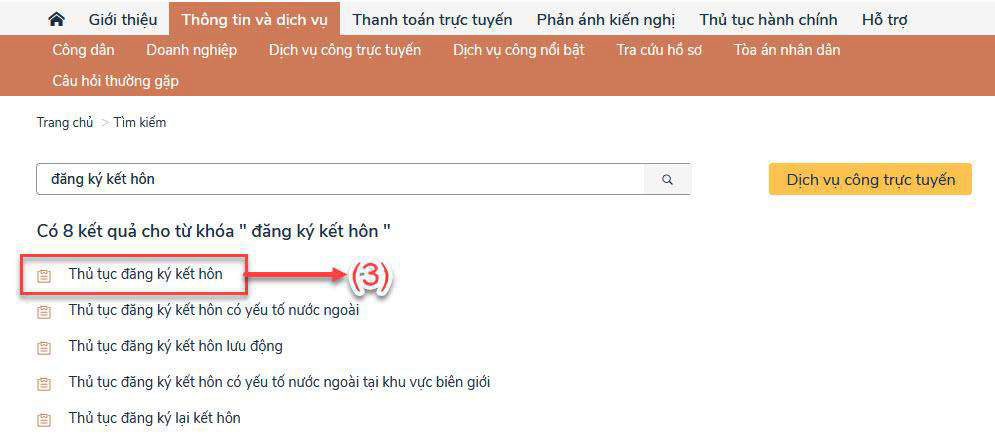Click the Trang chủ breadcrumb link

click(64, 123)
